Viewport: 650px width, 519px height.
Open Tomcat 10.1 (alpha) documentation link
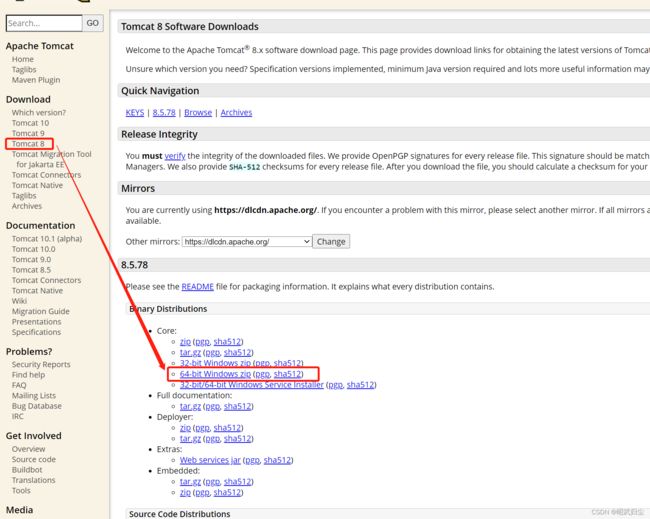(x=47, y=239)
